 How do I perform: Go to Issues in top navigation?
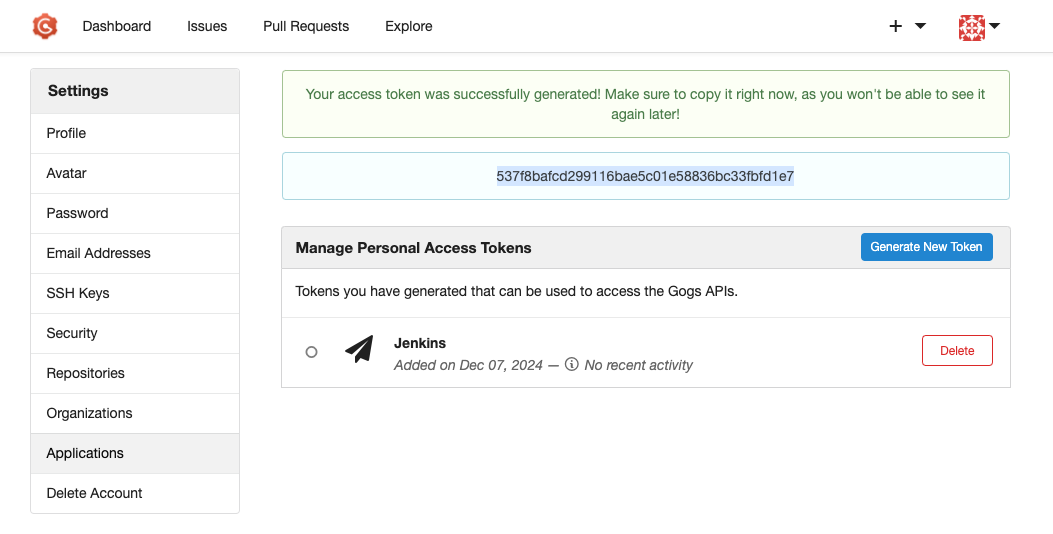point(207,26)
